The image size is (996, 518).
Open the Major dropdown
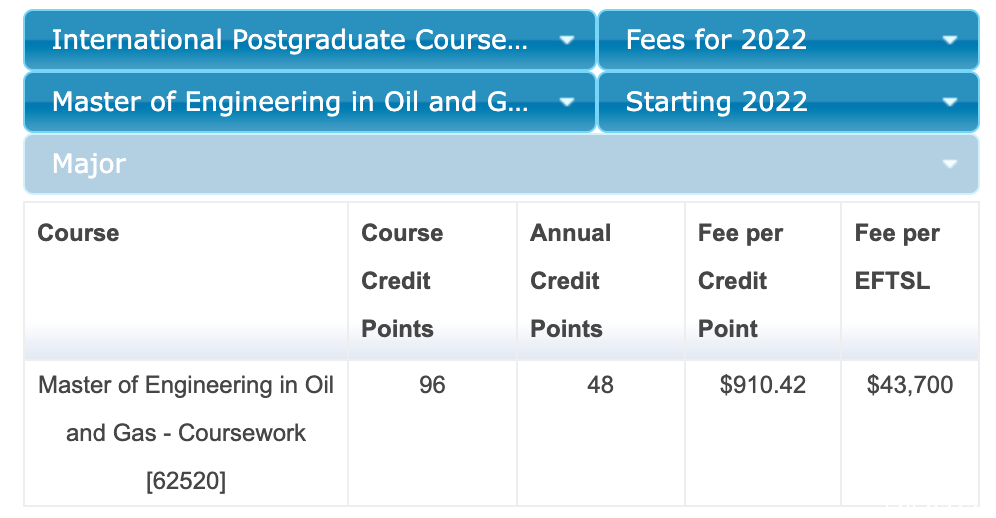(501, 164)
